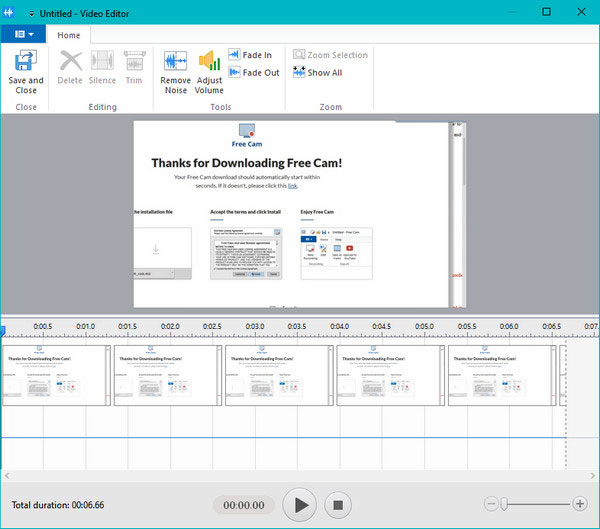Click the 0:01.0 mark on timeline ruler

click(85, 327)
